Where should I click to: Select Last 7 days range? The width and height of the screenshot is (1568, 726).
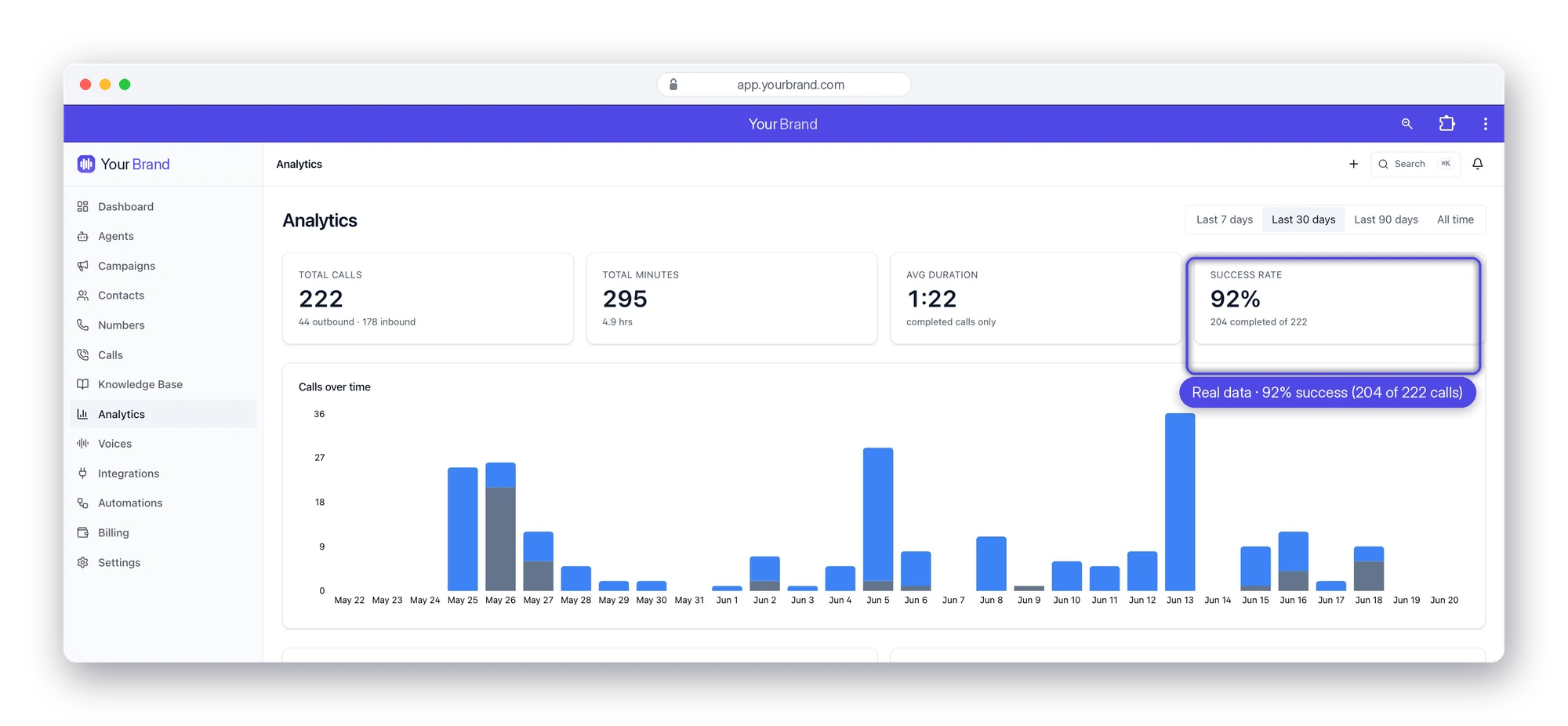(1225, 220)
